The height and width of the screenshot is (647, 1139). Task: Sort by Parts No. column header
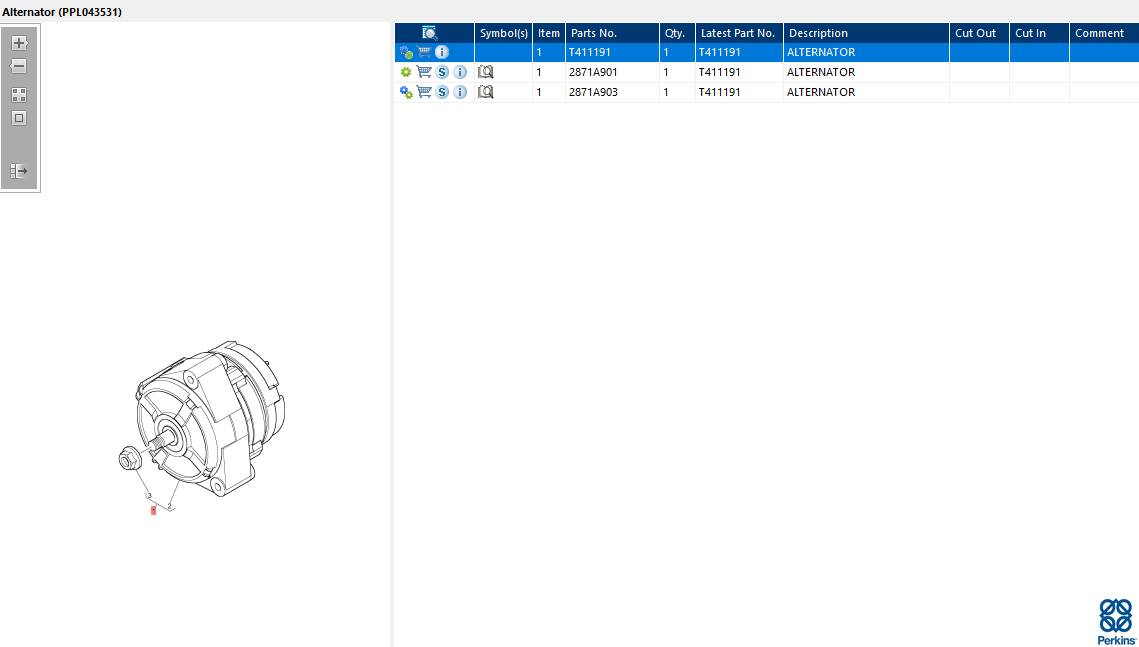tap(612, 33)
